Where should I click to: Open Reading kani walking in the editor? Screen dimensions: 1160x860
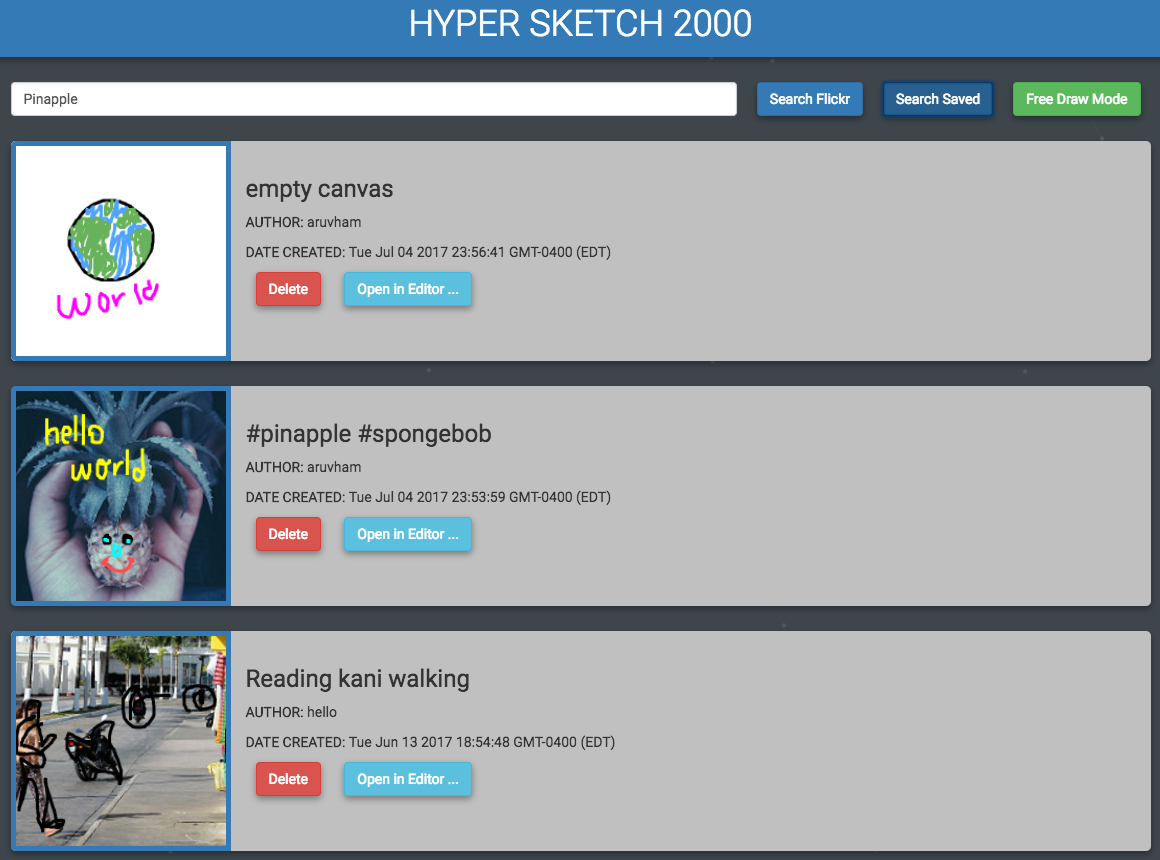coord(407,779)
